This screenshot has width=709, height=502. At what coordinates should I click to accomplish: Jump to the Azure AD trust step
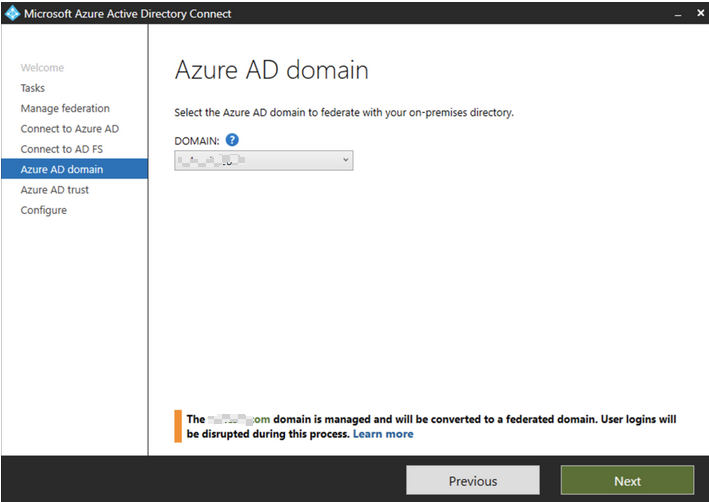pos(55,190)
